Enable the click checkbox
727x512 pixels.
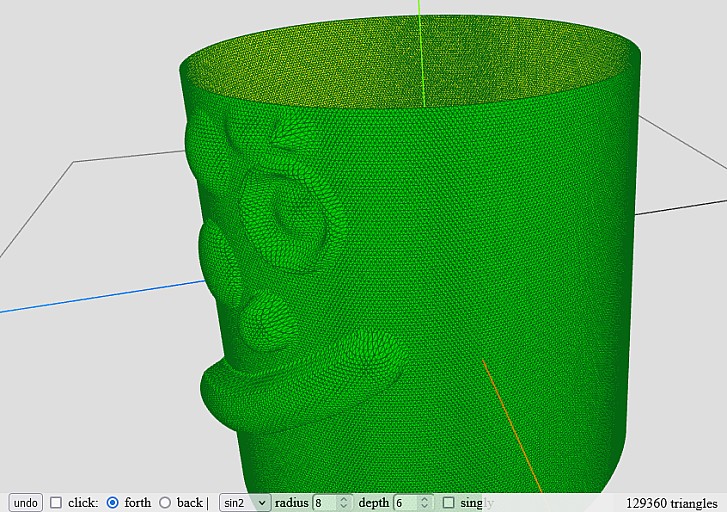56,502
